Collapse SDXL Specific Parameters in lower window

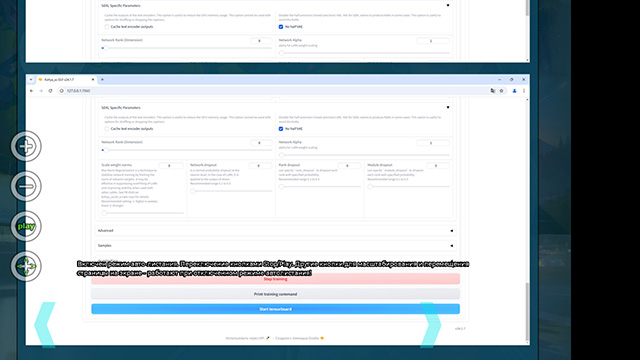448,108
